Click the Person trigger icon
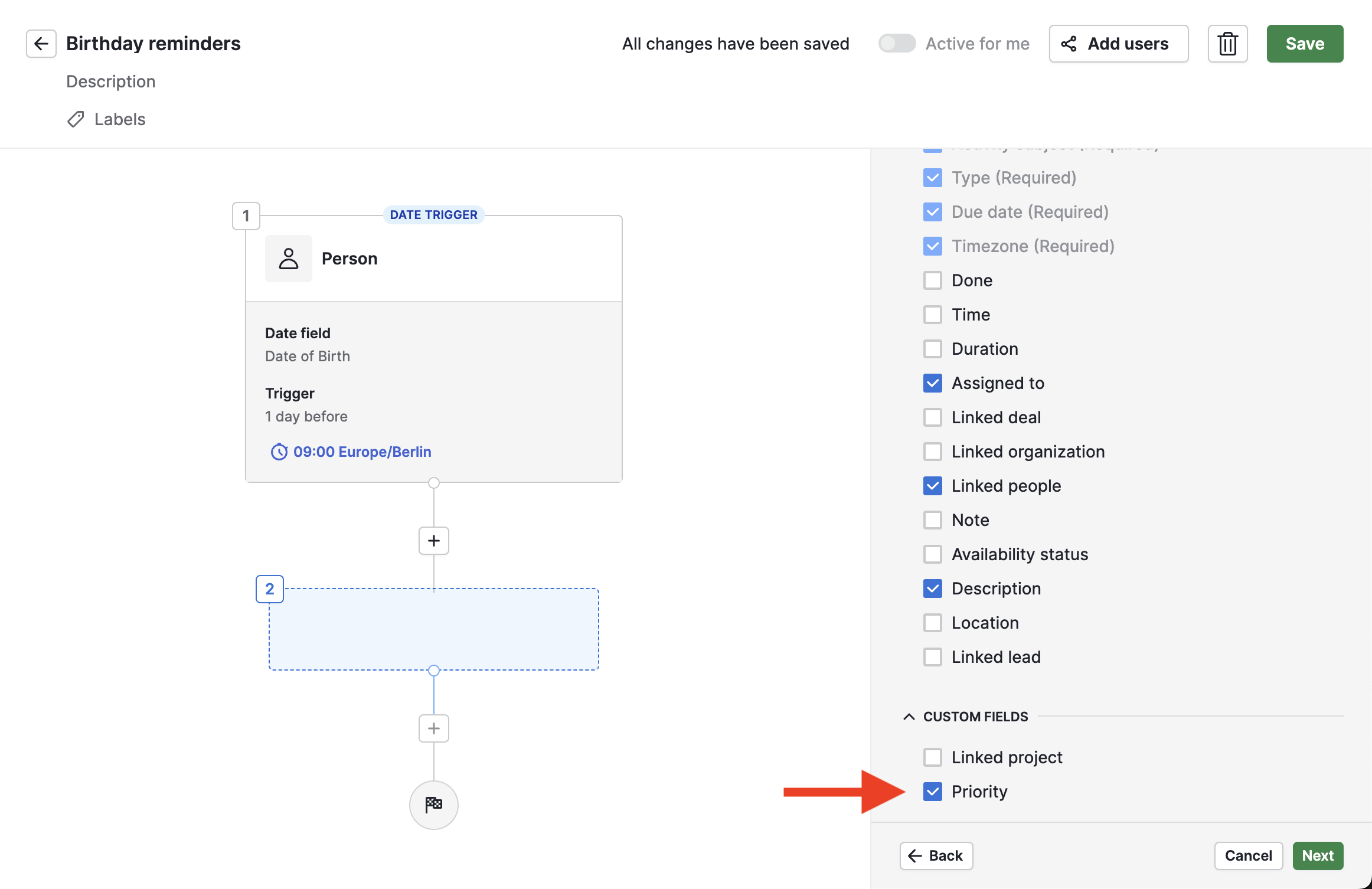 point(288,259)
